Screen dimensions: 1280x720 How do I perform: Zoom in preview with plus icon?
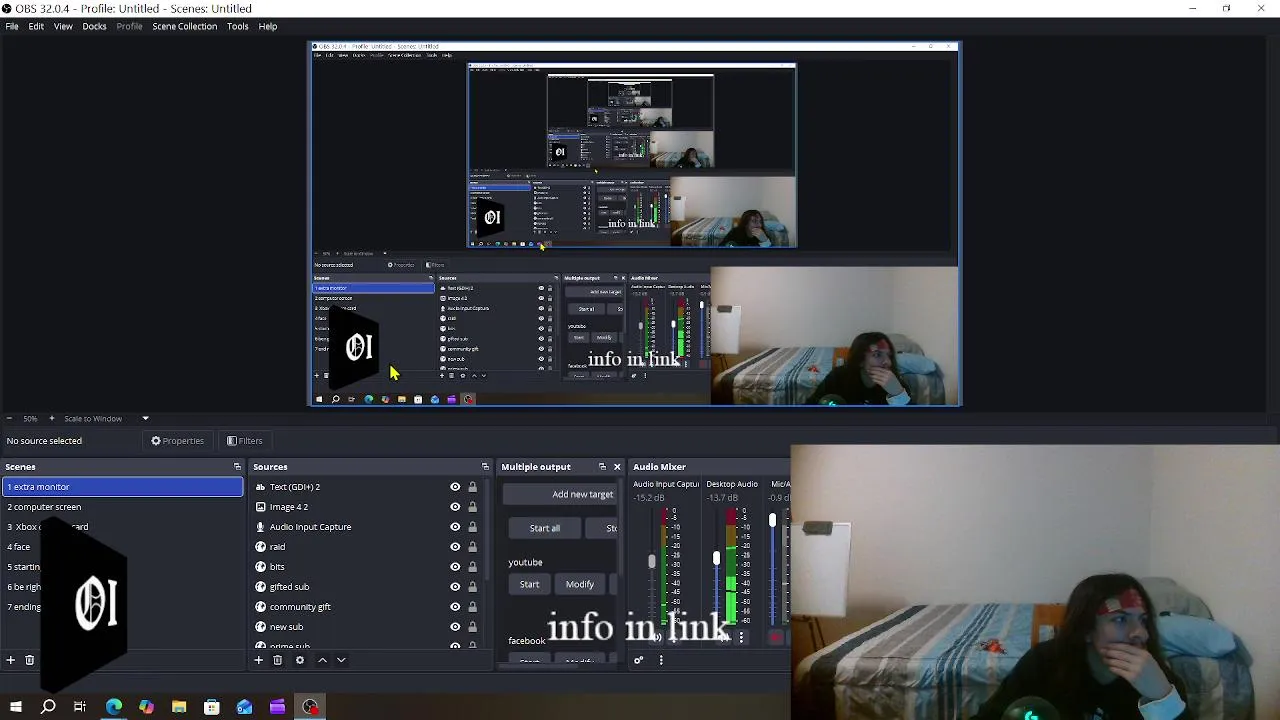tap(51, 418)
